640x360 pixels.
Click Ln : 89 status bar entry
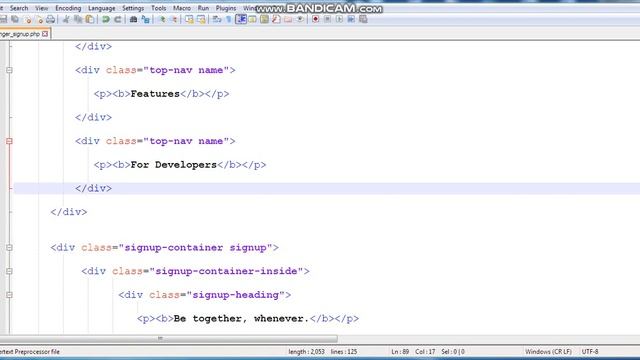coord(400,352)
